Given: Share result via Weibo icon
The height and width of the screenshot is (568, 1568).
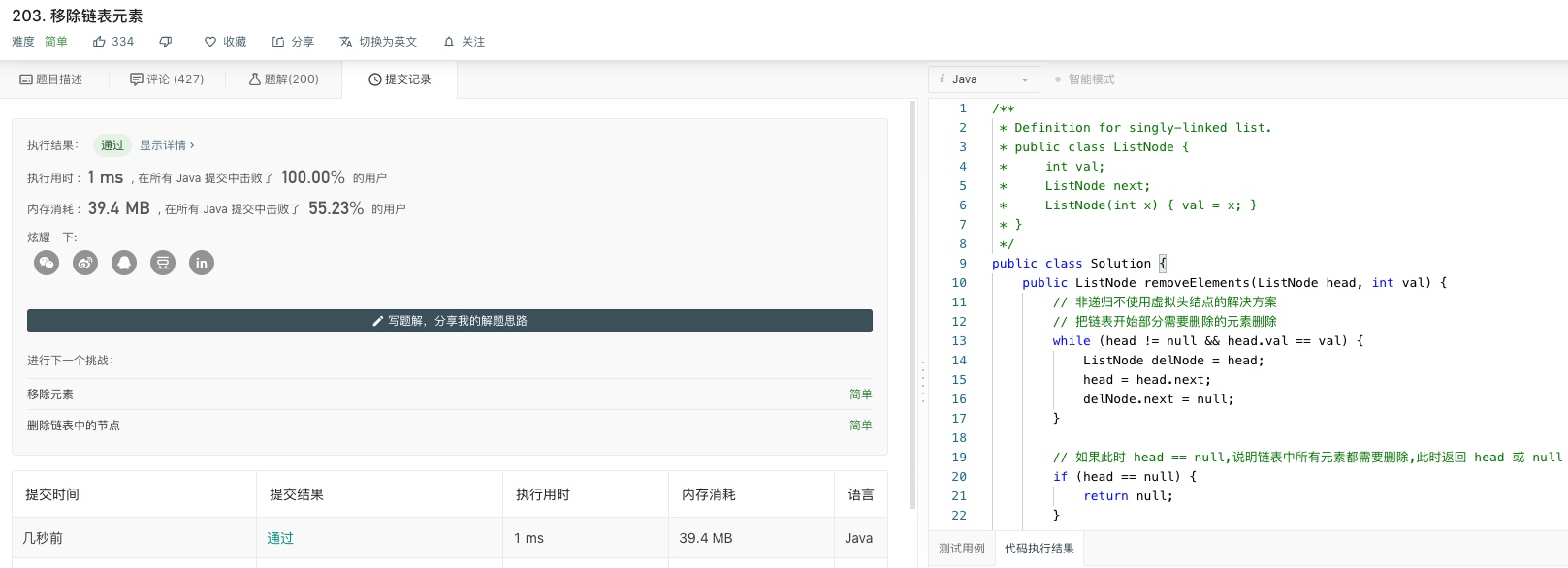Looking at the screenshot, I should click(85, 263).
